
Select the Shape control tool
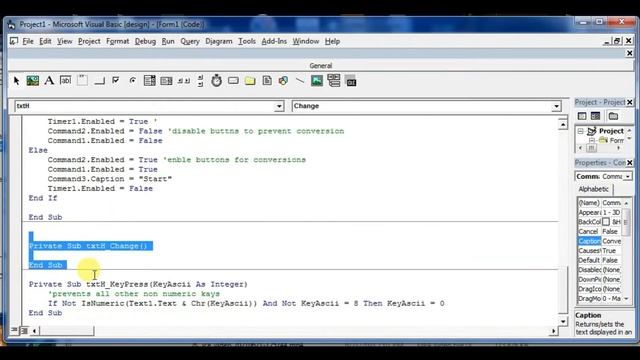click(283, 81)
